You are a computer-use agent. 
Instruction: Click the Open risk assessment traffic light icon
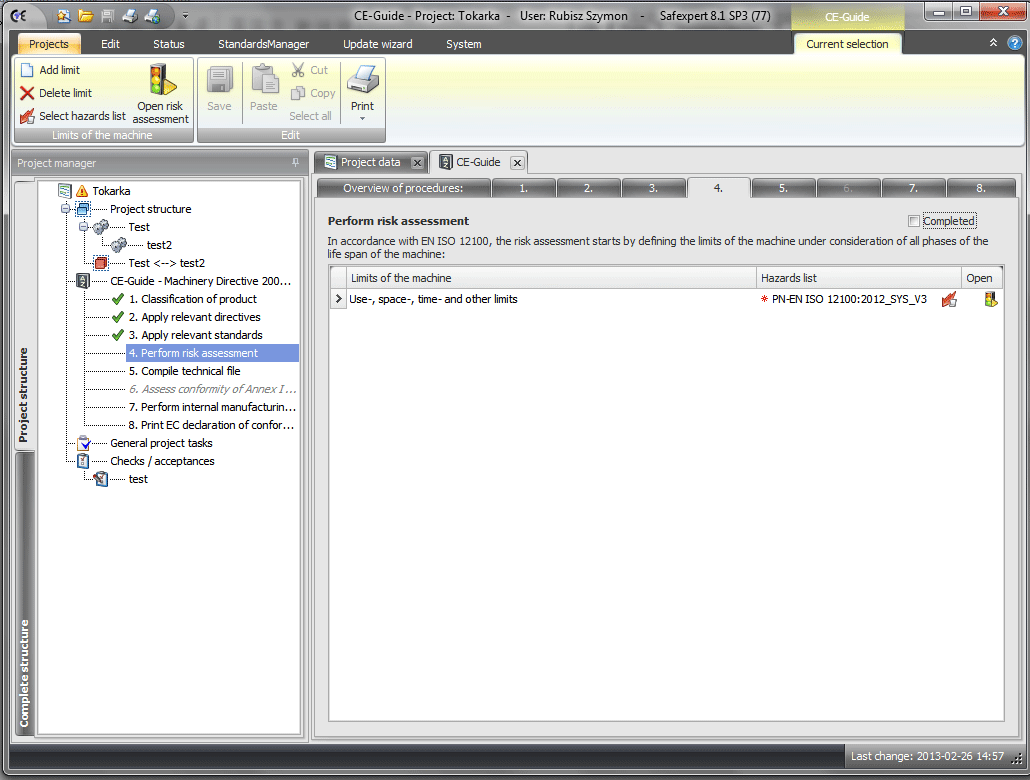(x=161, y=80)
